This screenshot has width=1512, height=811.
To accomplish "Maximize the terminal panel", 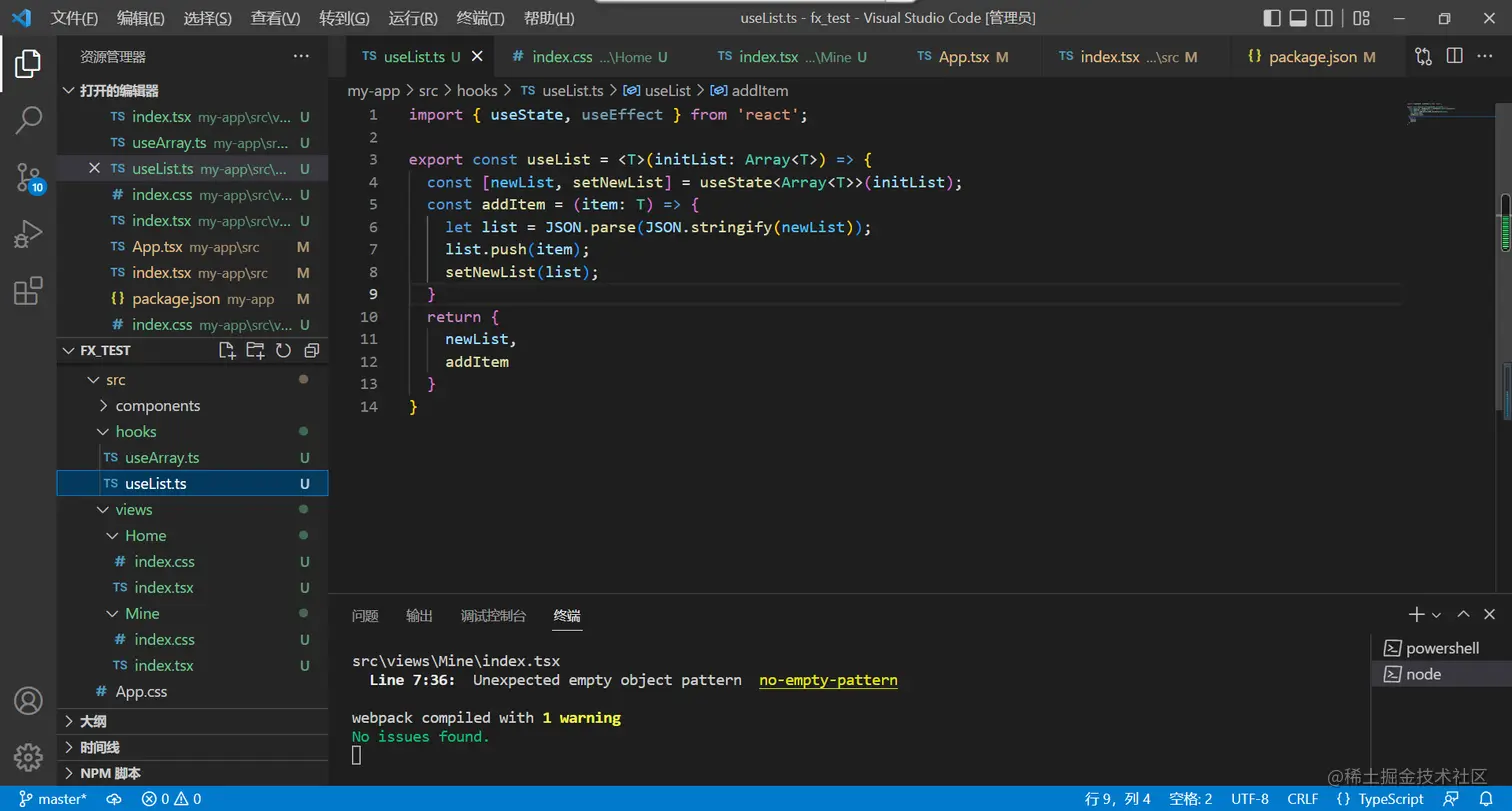I will (x=1463, y=614).
